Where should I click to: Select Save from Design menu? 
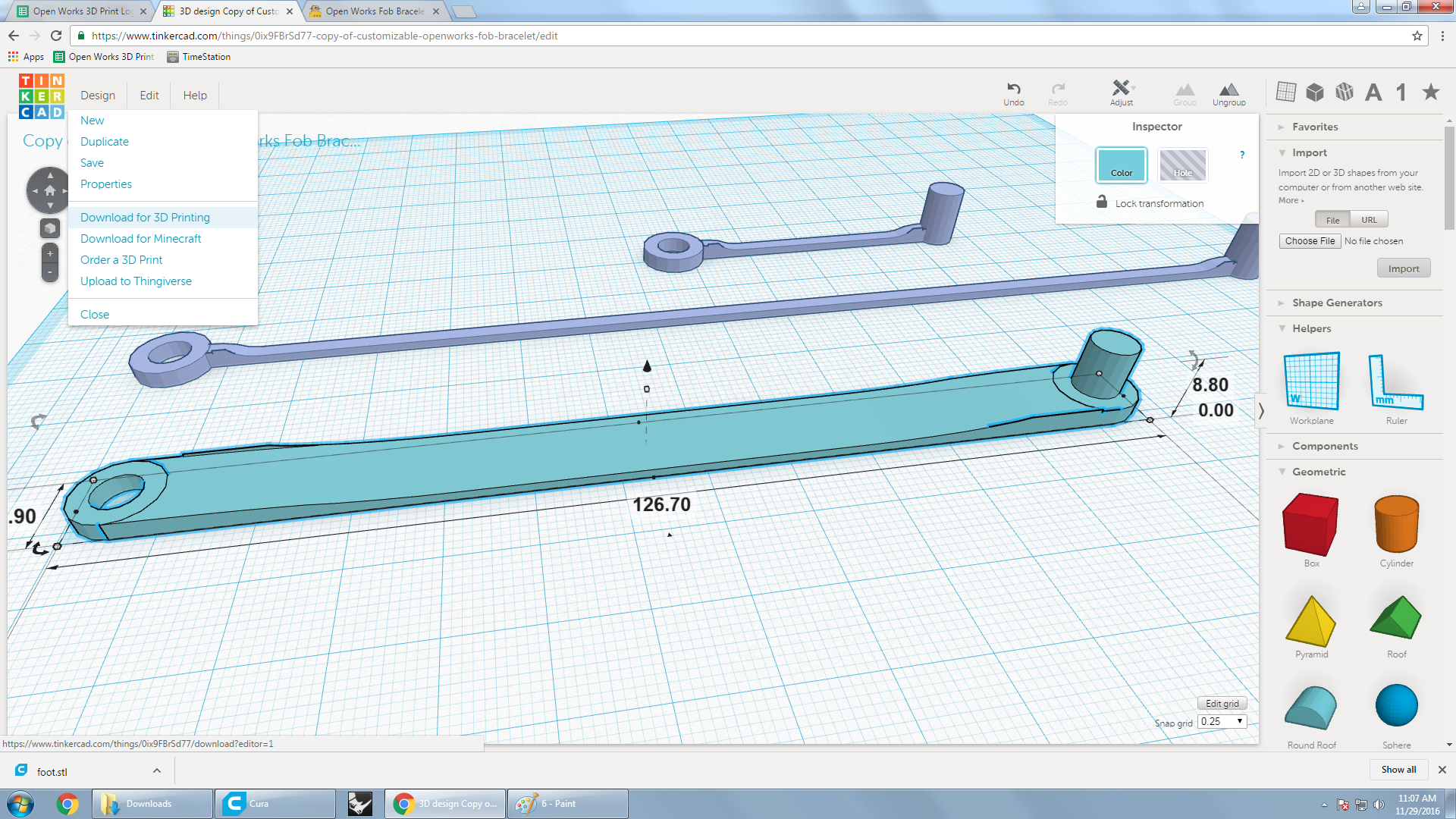[163, 163]
